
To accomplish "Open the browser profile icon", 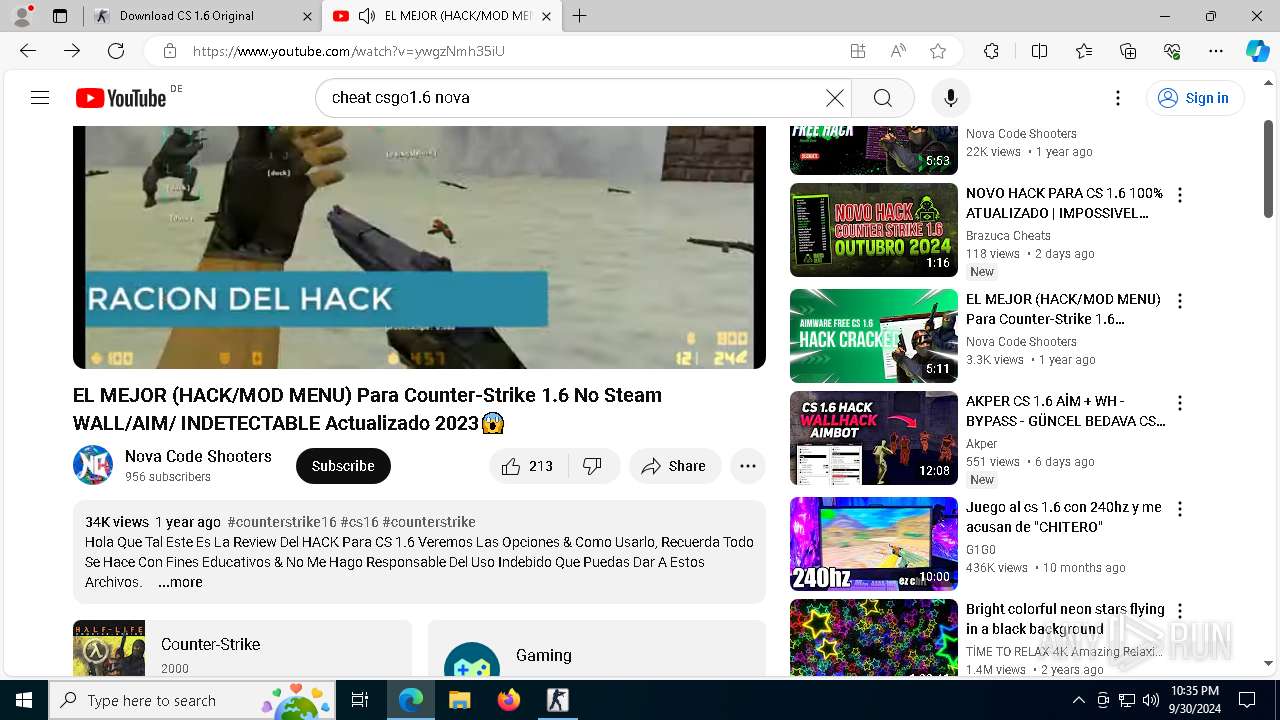I will 22,16.
